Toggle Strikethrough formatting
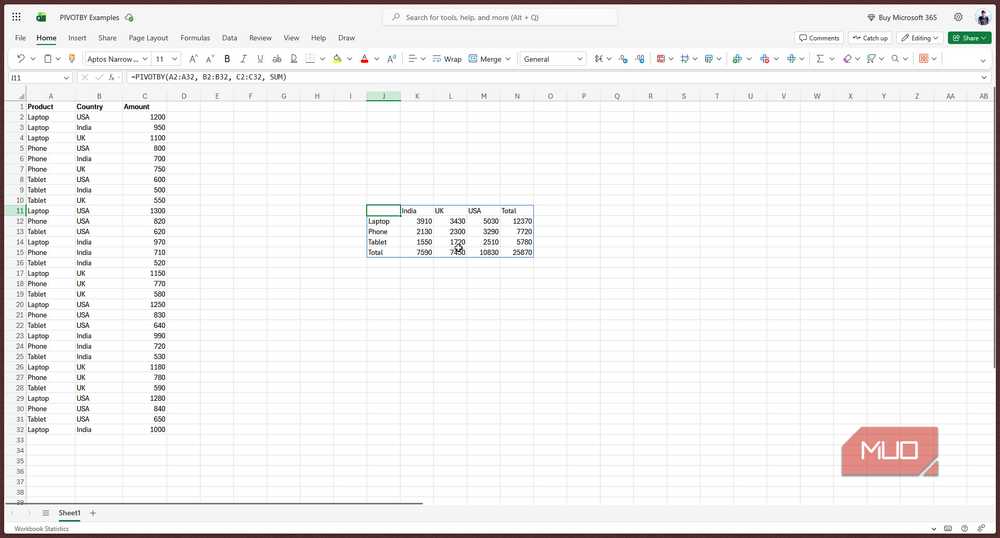The image size is (1000, 538). [277, 59]
